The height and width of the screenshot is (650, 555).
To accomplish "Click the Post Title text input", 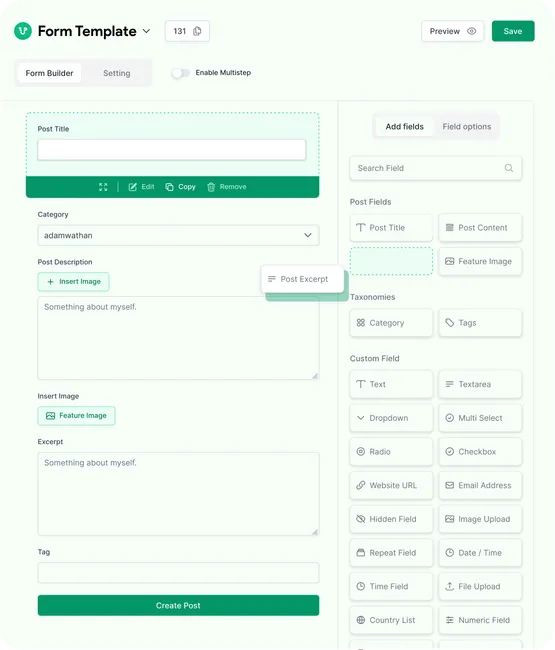I will click(x=172, y=150).
